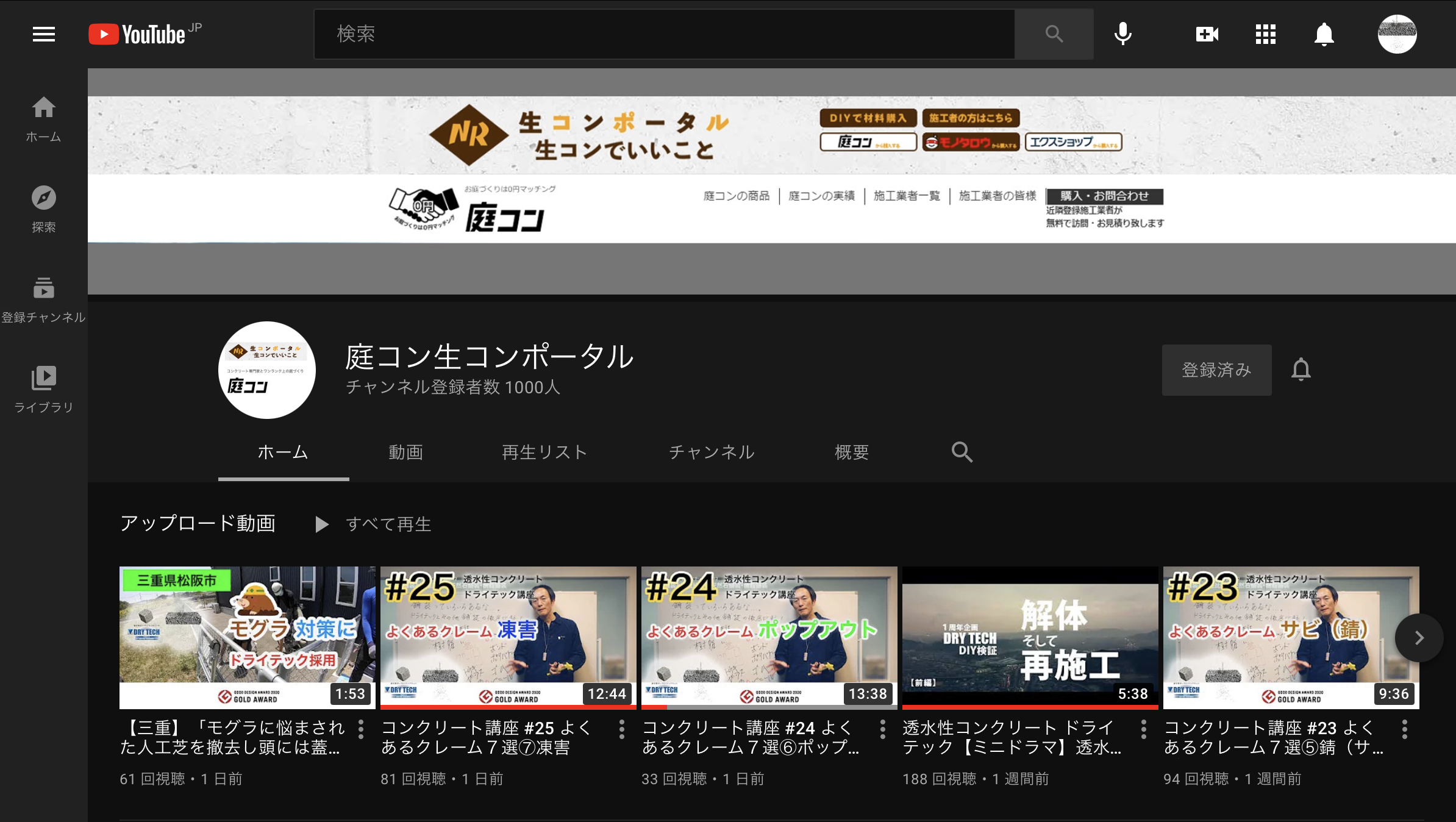
Task: Open the hamburger guide menu
Action: [x=44, y=34]
